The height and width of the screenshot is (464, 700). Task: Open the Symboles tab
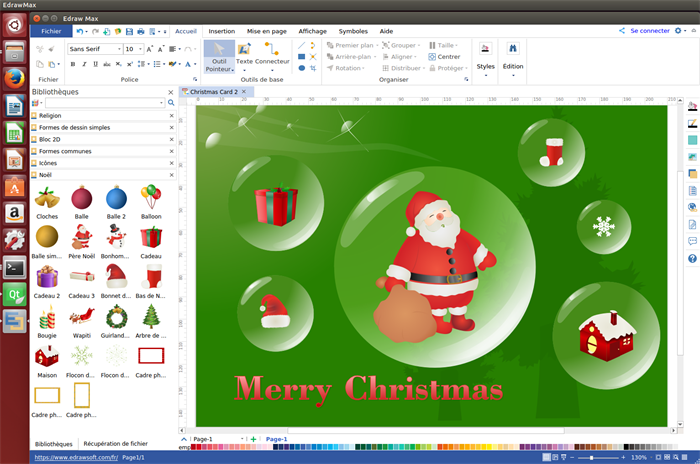(x=353, y=31)
